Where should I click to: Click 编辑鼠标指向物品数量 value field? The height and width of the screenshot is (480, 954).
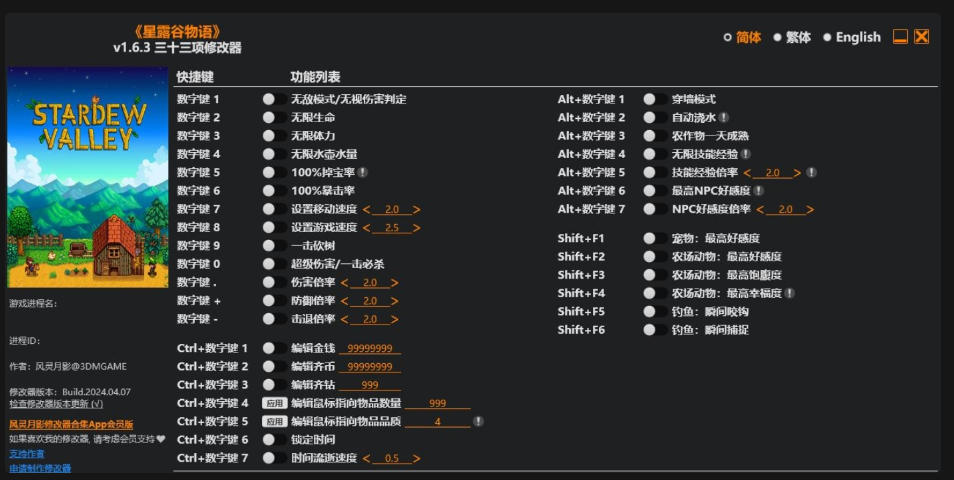pyautogui.click(x=437, y=403)
